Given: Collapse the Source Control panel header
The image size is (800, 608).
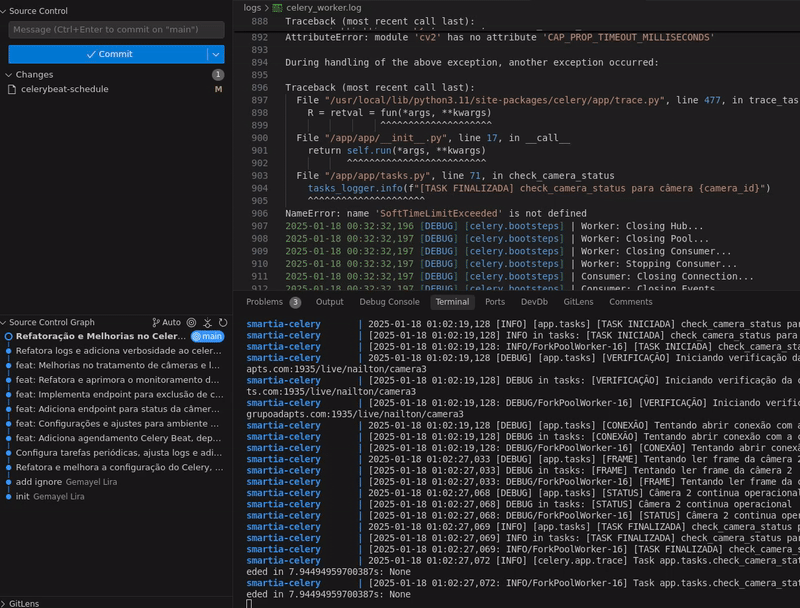Looking at the screenshot, I should pyautogui.click(x=4, y=11).
